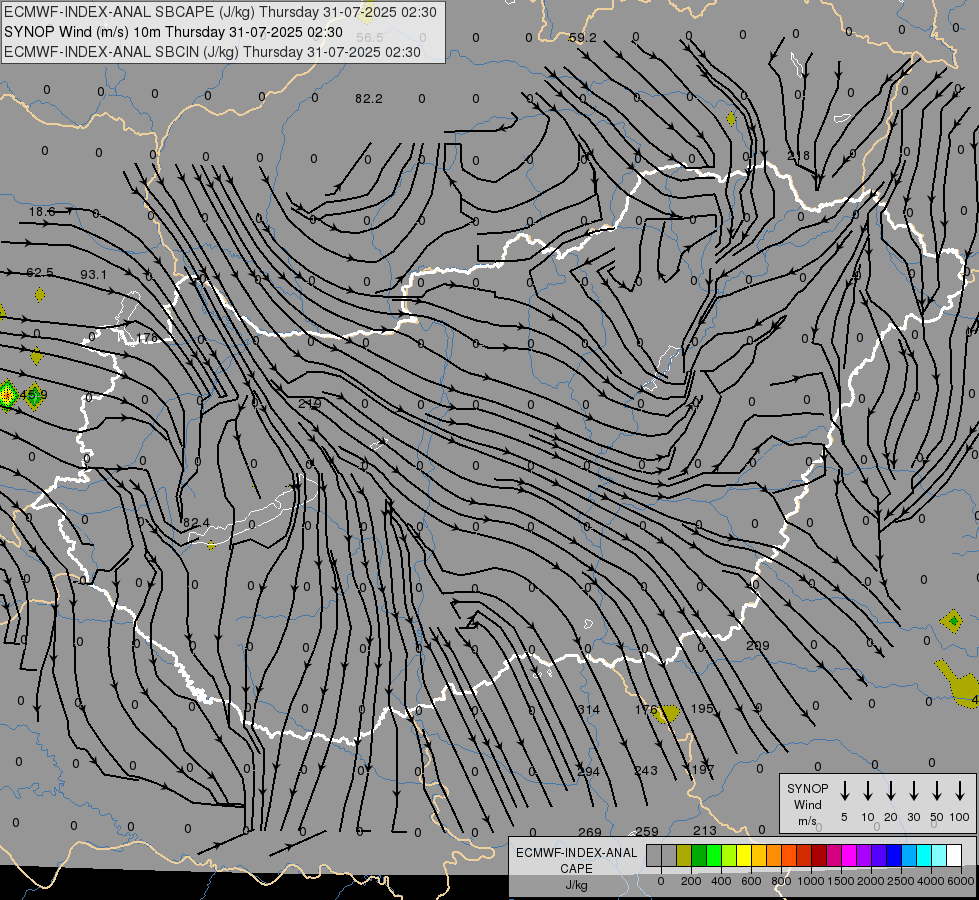Click the 82.2 value on the map
The width and height of the screenshot is (979, 900).
tap(368, 99)
